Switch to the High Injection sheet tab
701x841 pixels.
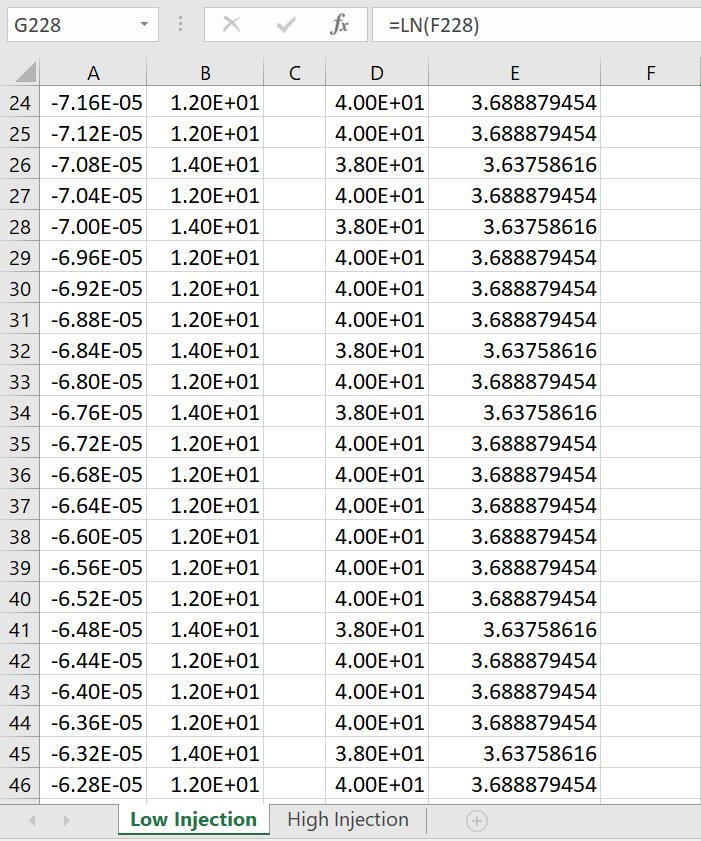tap(348, 820)
